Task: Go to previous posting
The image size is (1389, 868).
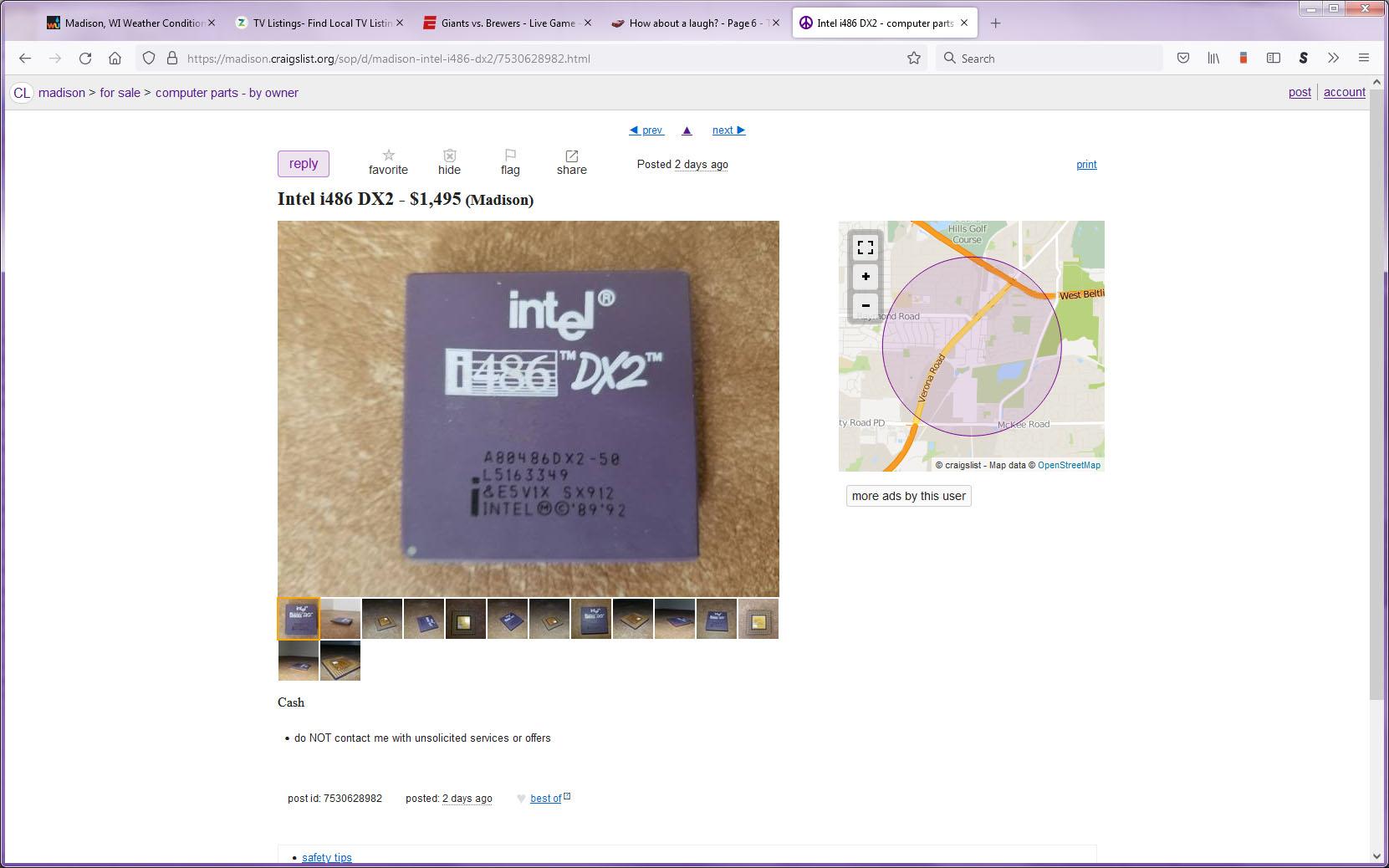Action: pos(646,130)
